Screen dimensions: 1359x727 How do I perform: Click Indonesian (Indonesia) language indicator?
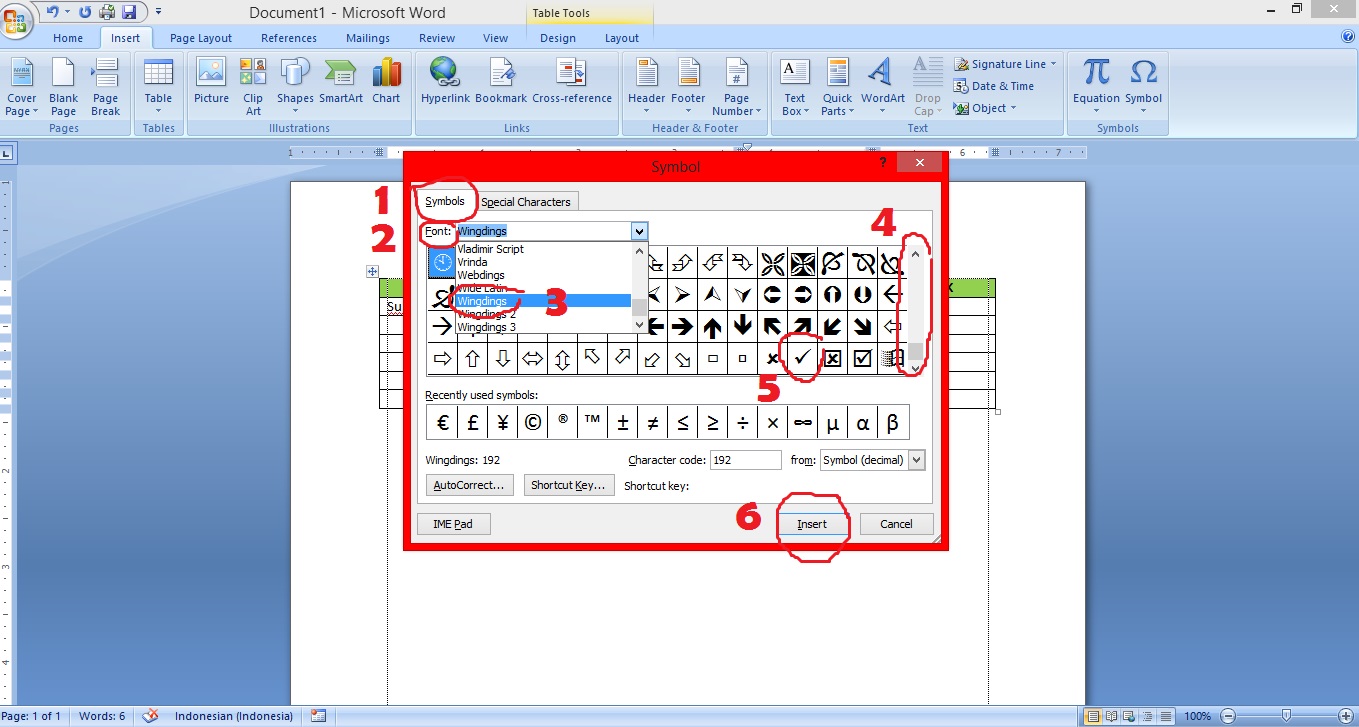(x=233, y=716)
